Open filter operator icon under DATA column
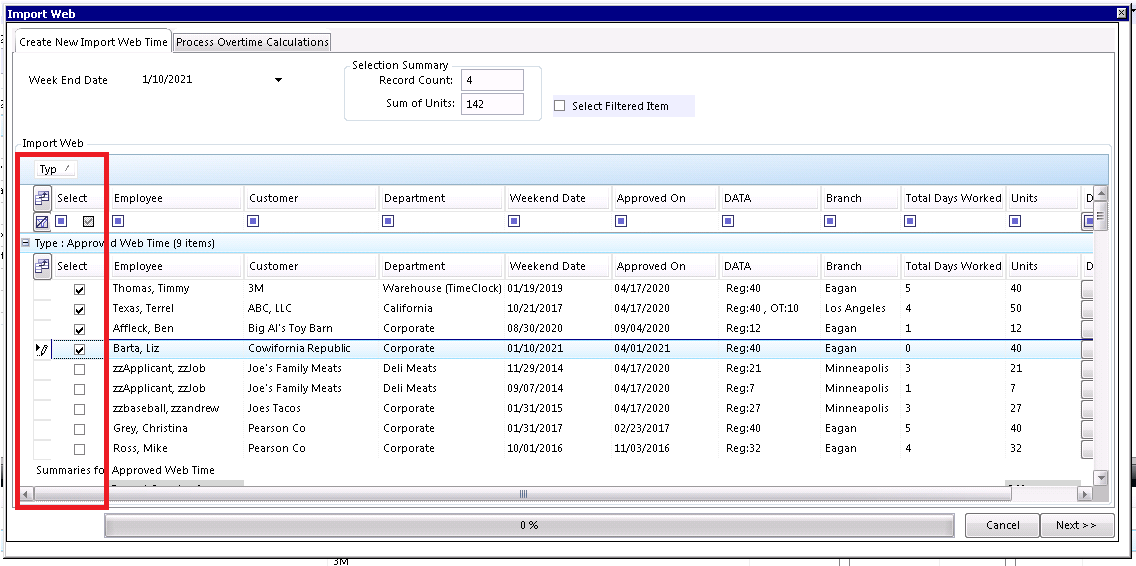The image size is (1136, 566). click(x=728, y=221)
